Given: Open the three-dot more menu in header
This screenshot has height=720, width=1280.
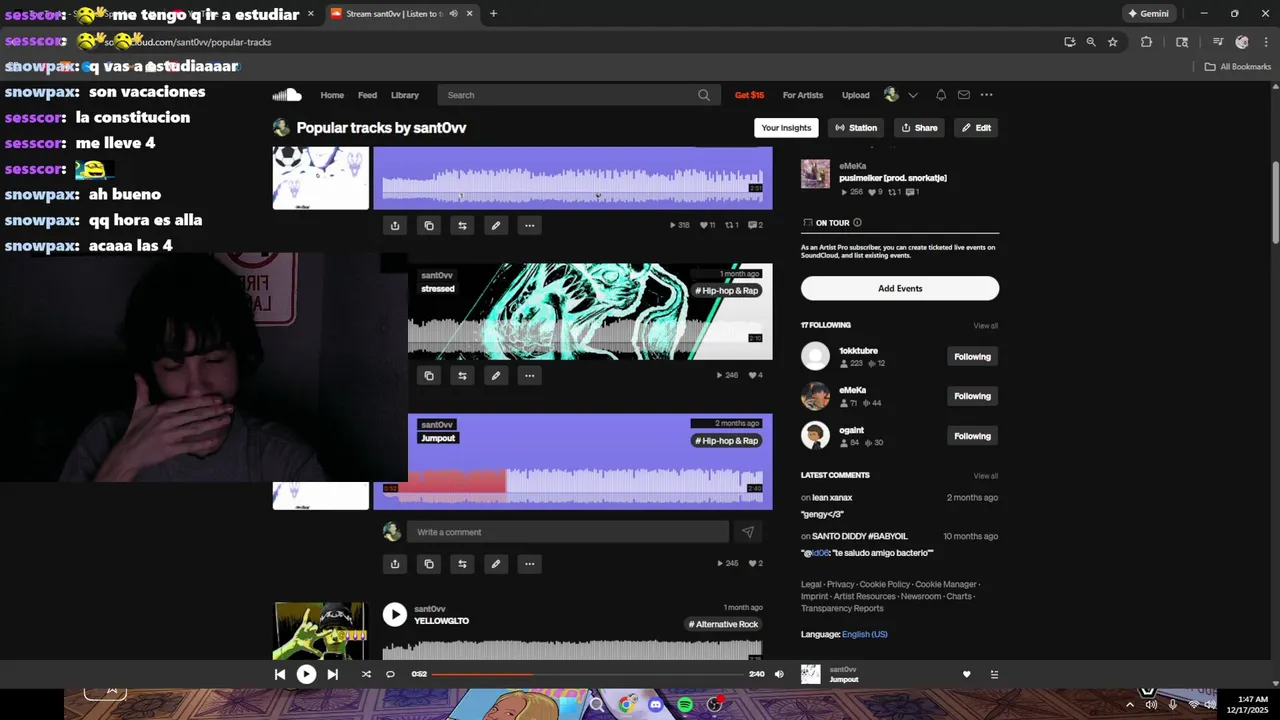Looking at the screenshot, I should point(987,95).
